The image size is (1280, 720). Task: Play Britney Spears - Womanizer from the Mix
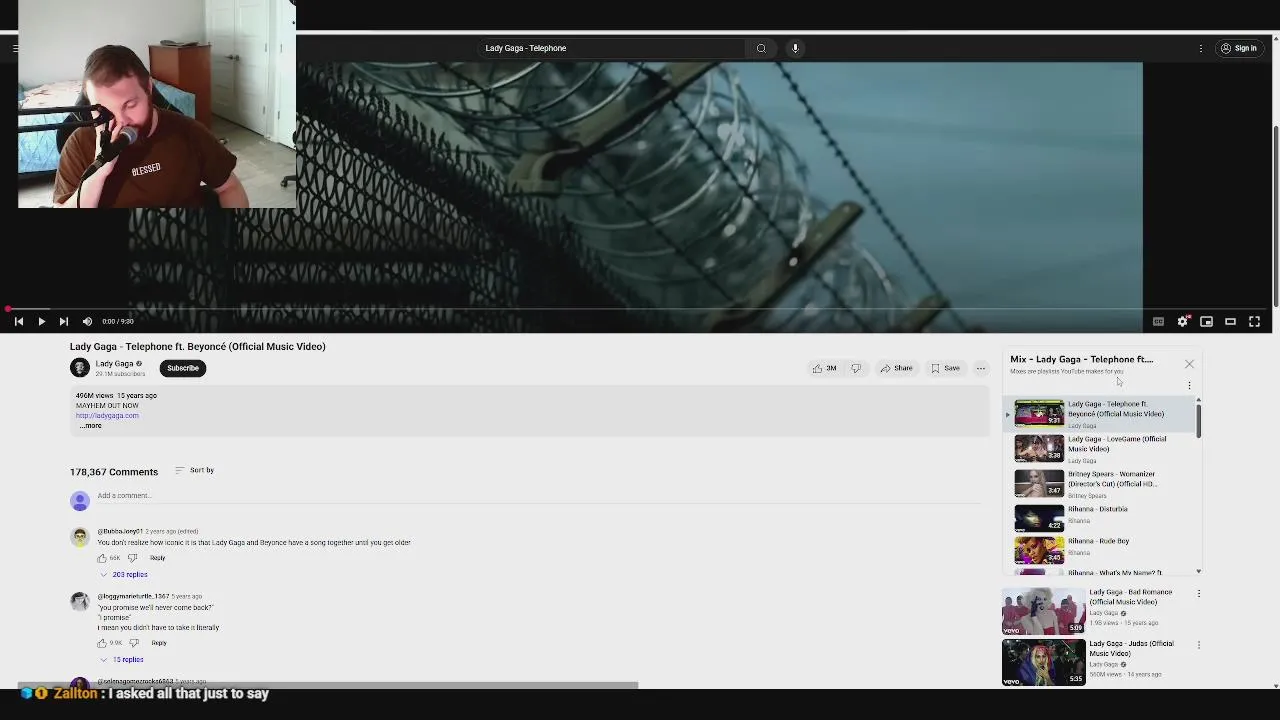click(1100, 484)
